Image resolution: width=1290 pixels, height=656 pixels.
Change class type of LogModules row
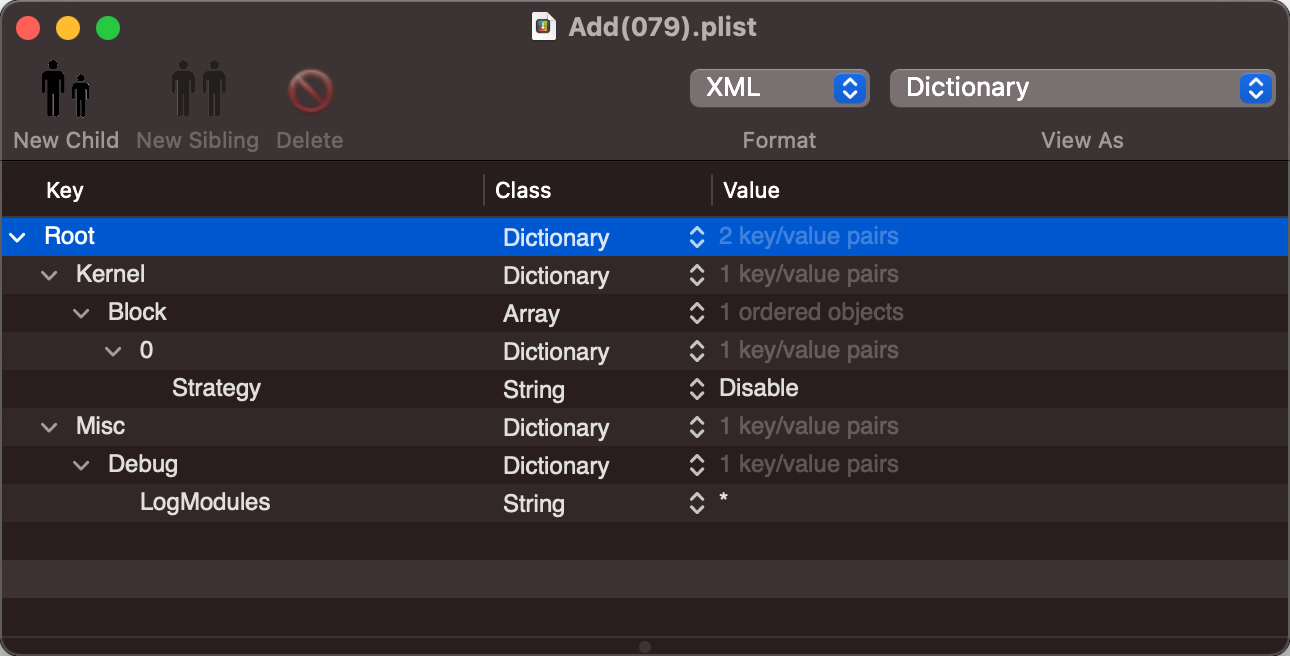pyautogui.click(x=697, y=503)
